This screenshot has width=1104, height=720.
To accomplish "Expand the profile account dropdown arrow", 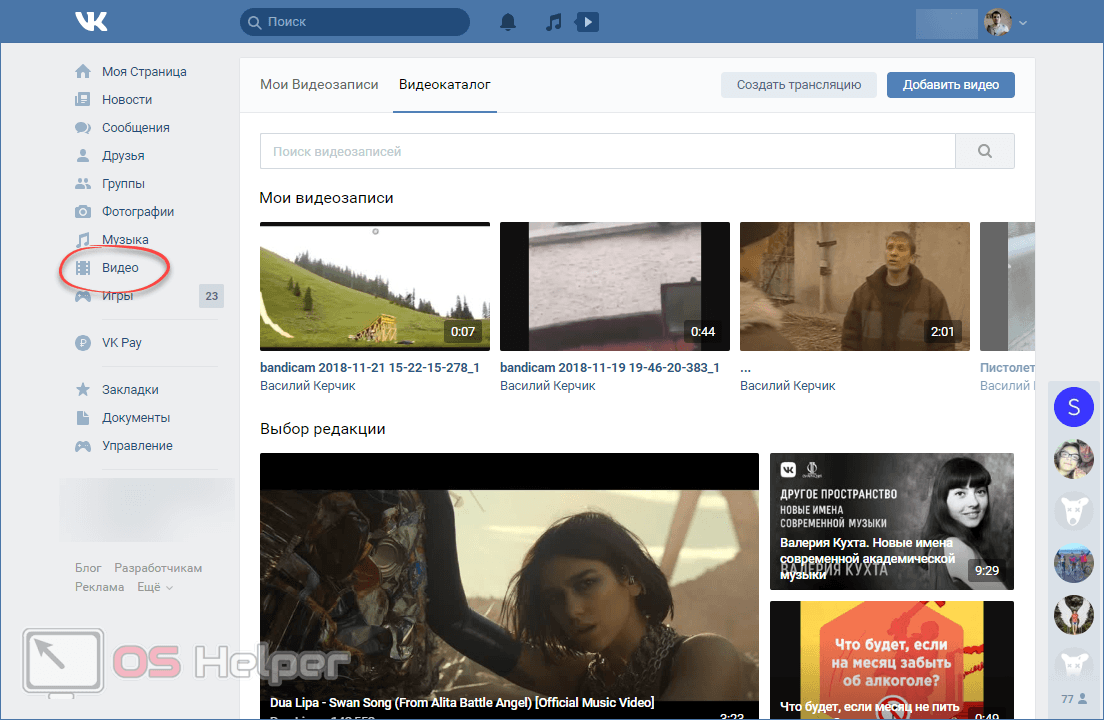I will pyautogui.click(x=1023, y=22).
